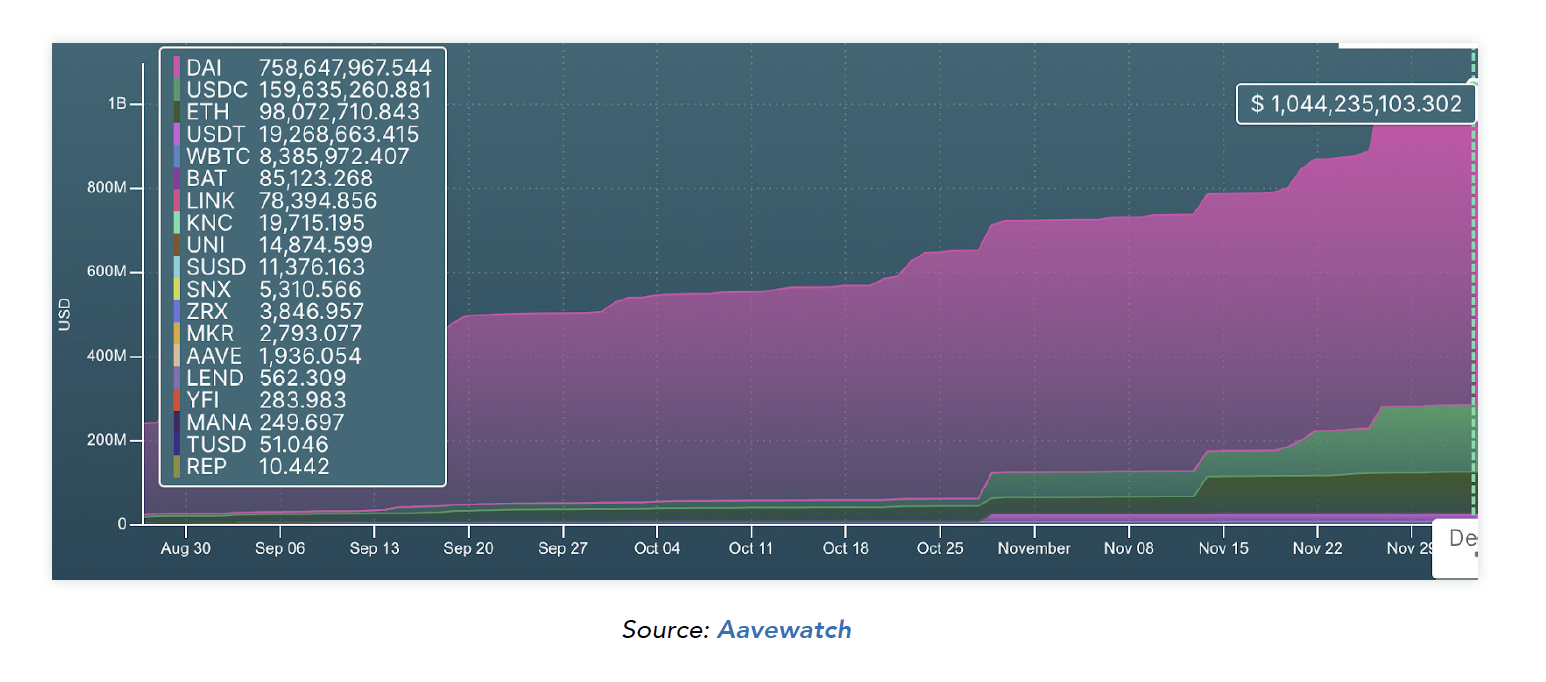Screen dimensions: 1546x682
Task: Click the Nov 15 x-axis tick label
Action: tap(1224, 548)
